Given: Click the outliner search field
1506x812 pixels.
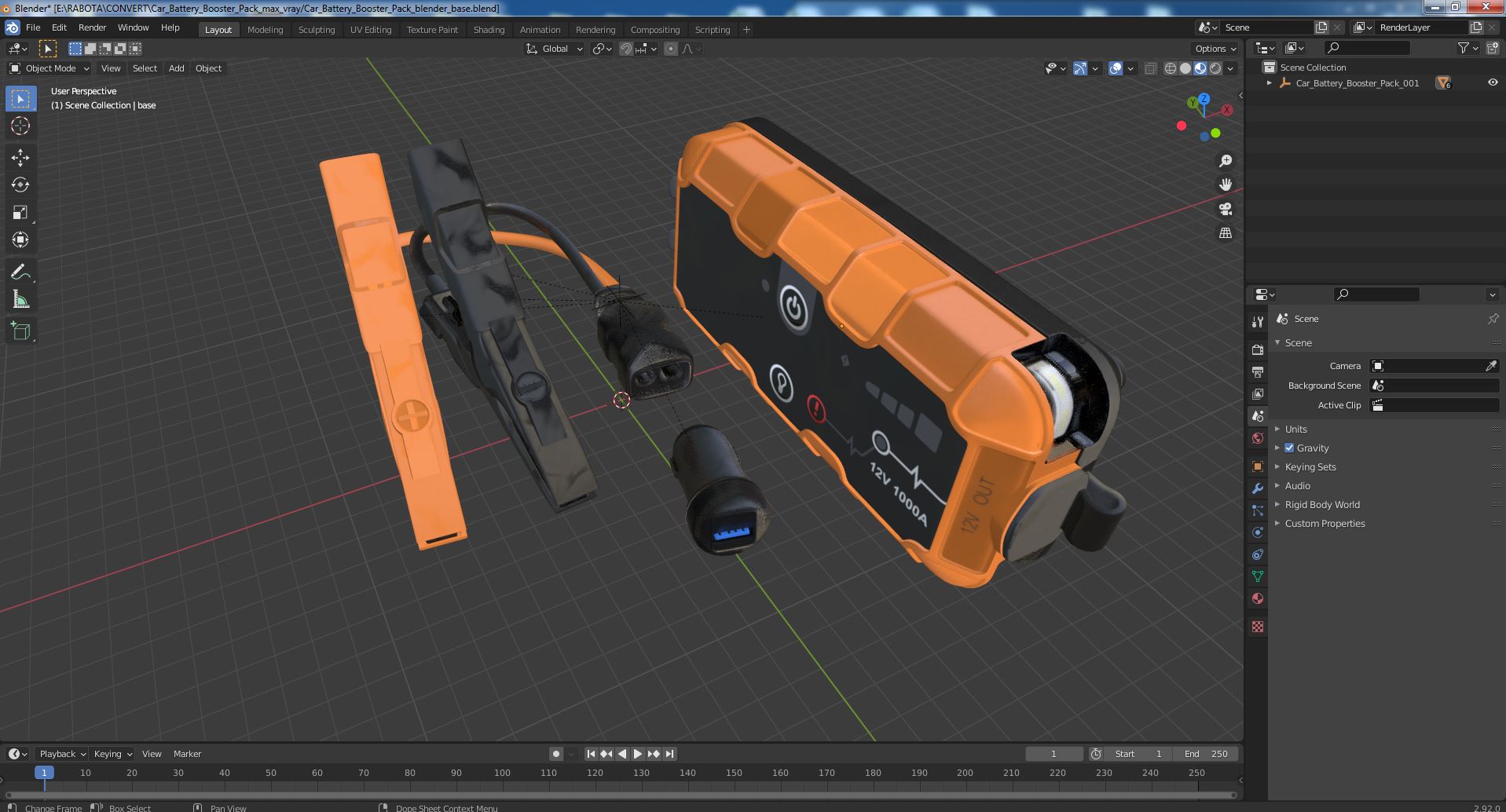Looking at the screenshot, I should [1367, 48].
